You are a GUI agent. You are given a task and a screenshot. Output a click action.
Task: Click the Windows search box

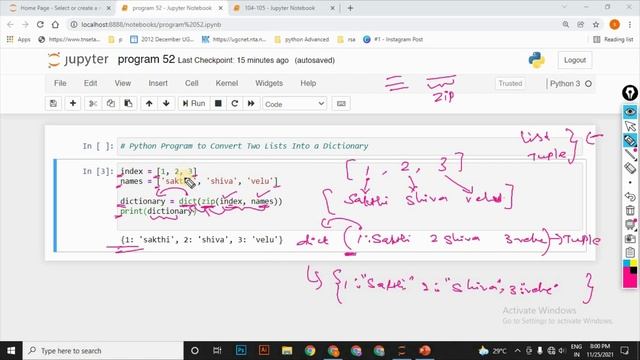coord(103,351)
